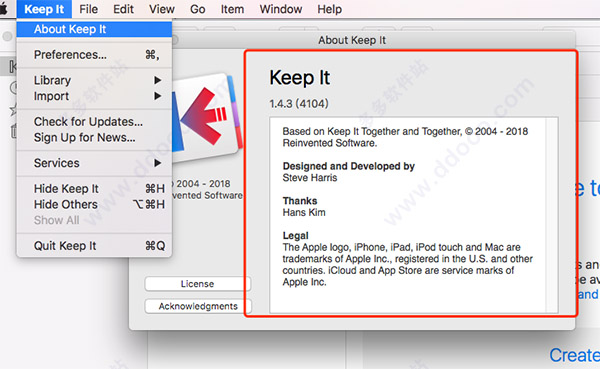600x369 pixels.
Task: Click the credits text scrollbar
Action: coord(551,216)
